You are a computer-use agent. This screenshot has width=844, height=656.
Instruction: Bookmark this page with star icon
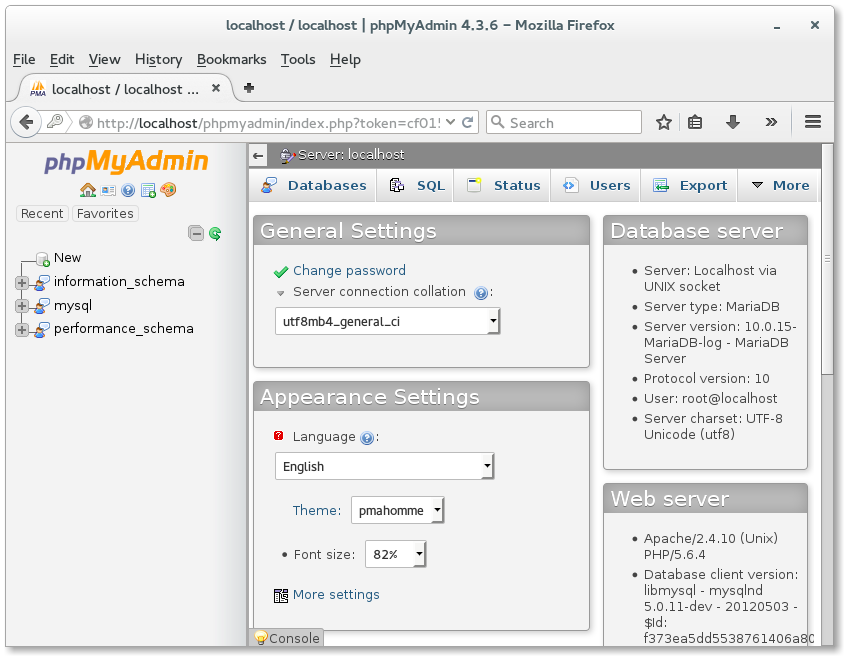pyautogui.click(x=664, y=123)
